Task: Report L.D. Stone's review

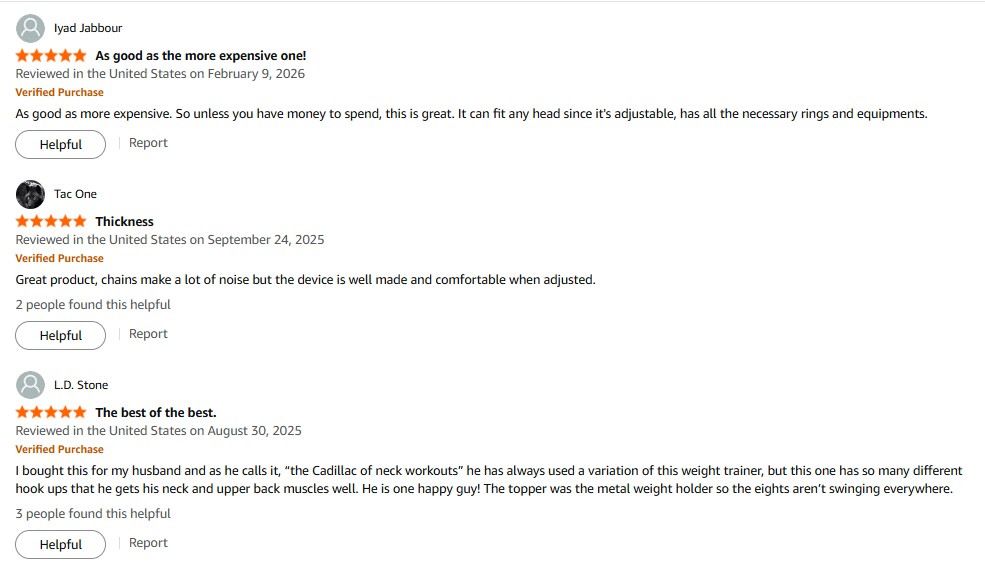Action: [x=148, y=543]
